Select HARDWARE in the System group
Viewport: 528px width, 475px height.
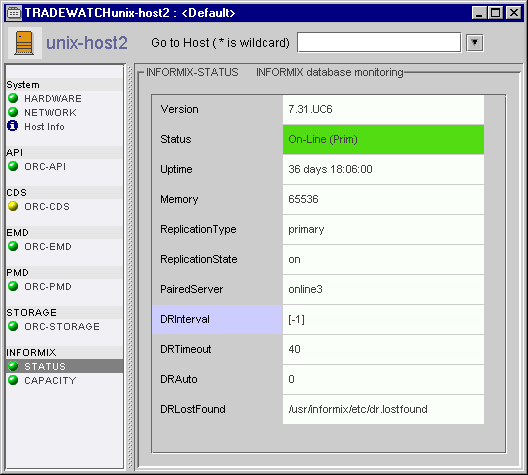point(53,99)
